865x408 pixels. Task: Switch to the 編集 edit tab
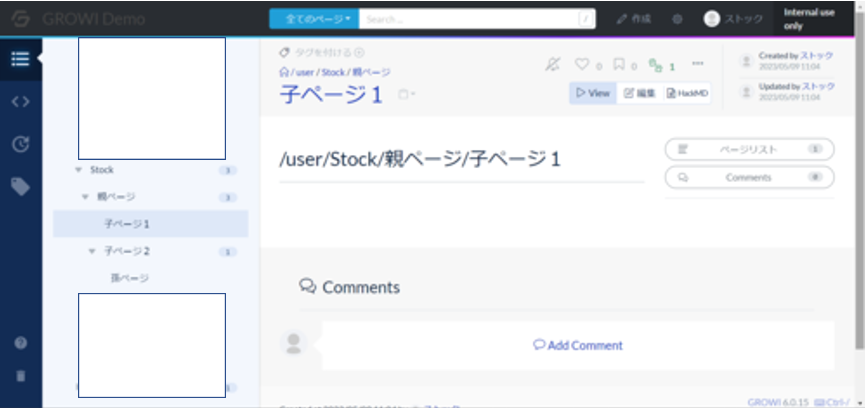pos(639,93)
